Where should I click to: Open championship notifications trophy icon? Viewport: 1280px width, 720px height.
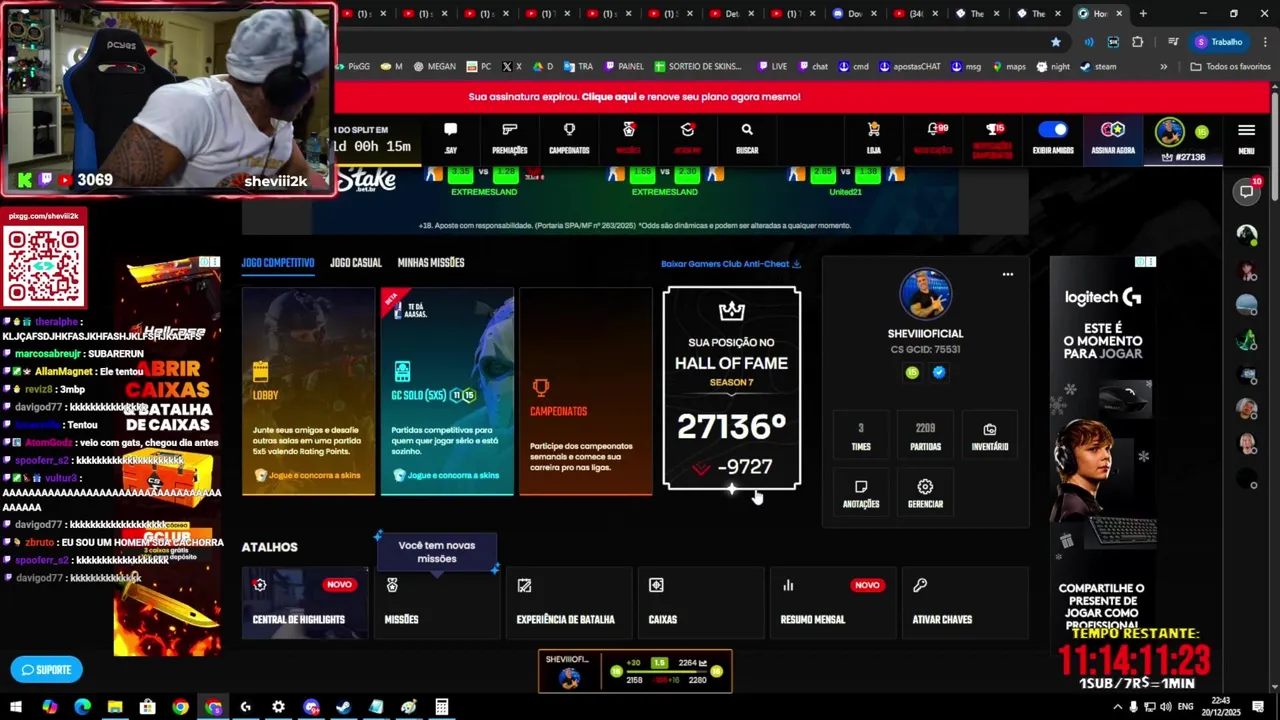[x=993, y=138]
